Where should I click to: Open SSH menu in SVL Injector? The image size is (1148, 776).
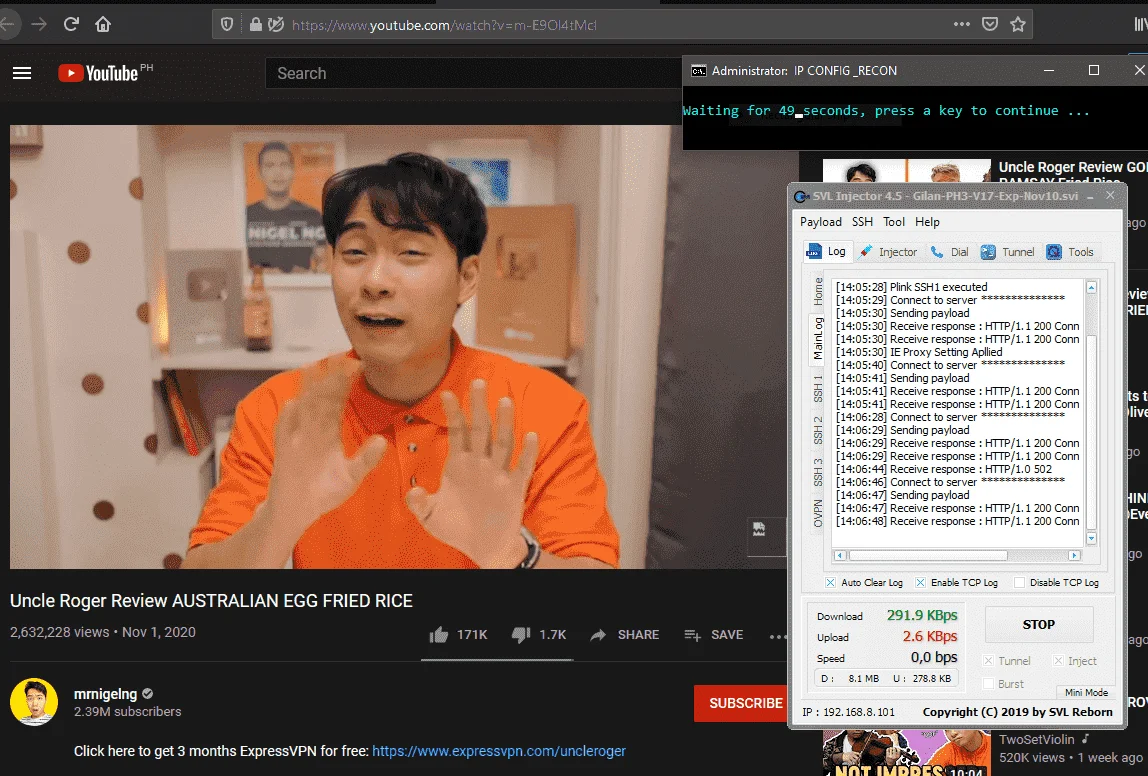(862, 222)
